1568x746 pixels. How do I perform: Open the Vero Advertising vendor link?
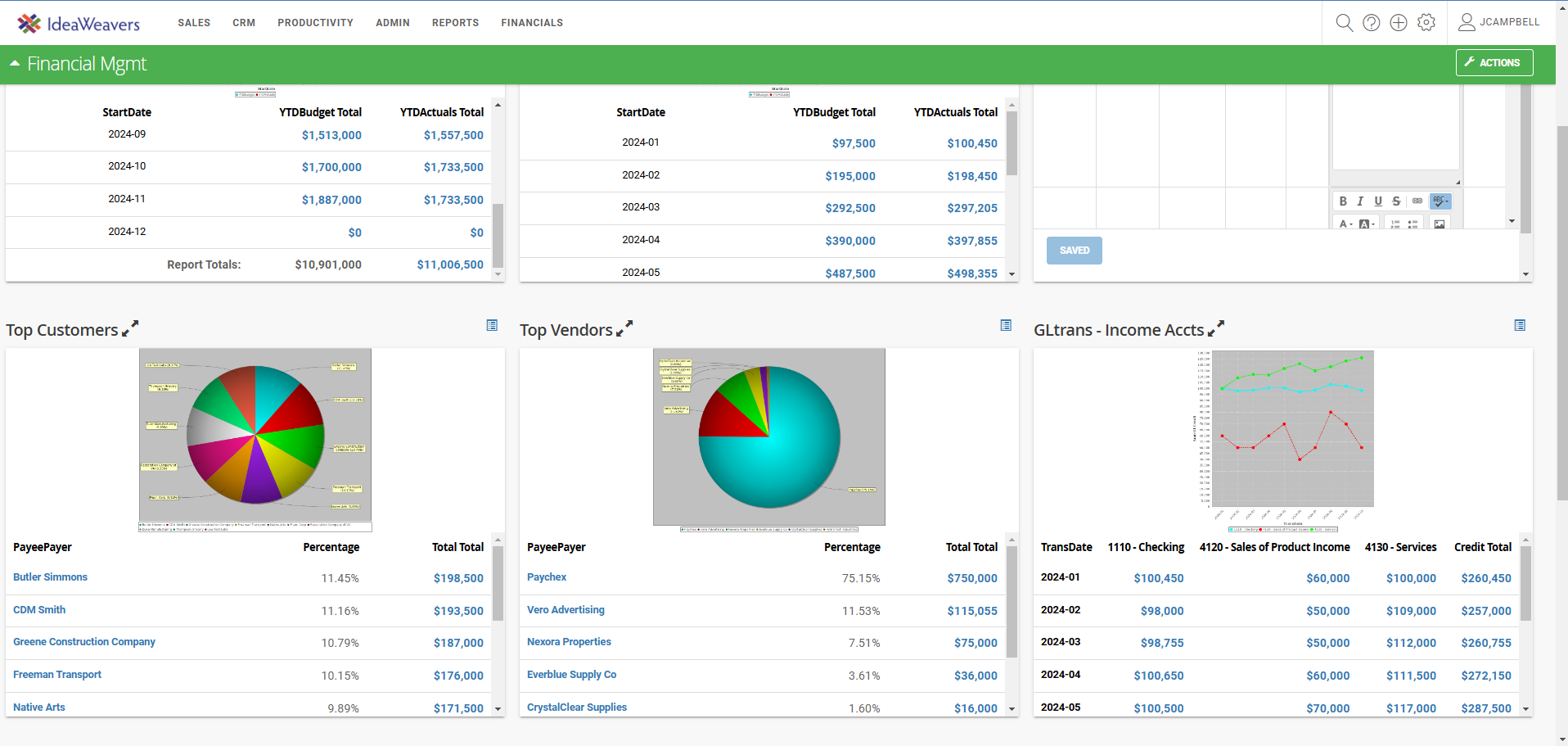tap(565, 610)
